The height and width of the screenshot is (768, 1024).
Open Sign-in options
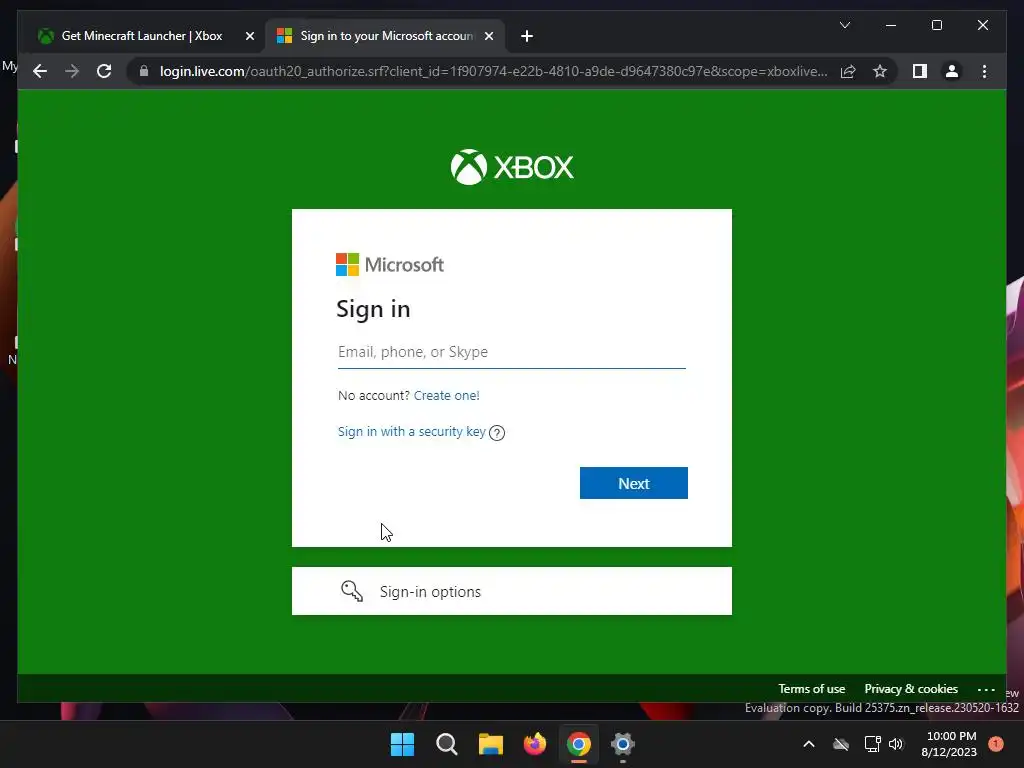pyautogui.click(x=512, y=591)
